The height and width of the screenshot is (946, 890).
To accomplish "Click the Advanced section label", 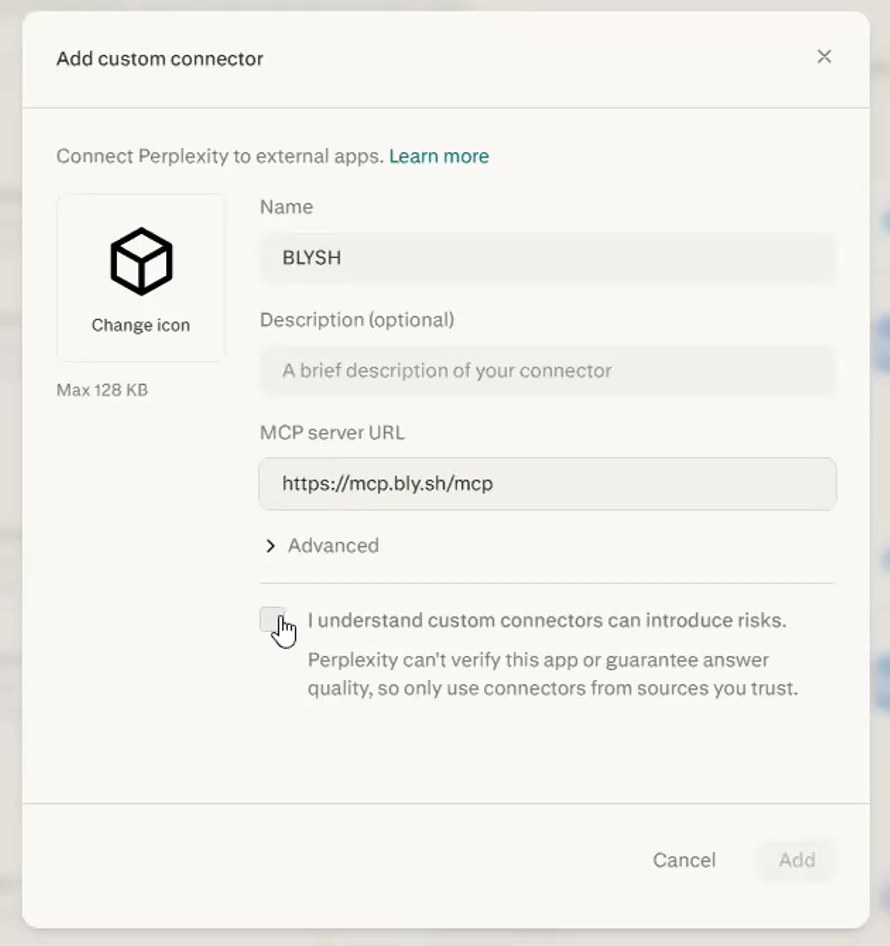I will tap(333, 545).
